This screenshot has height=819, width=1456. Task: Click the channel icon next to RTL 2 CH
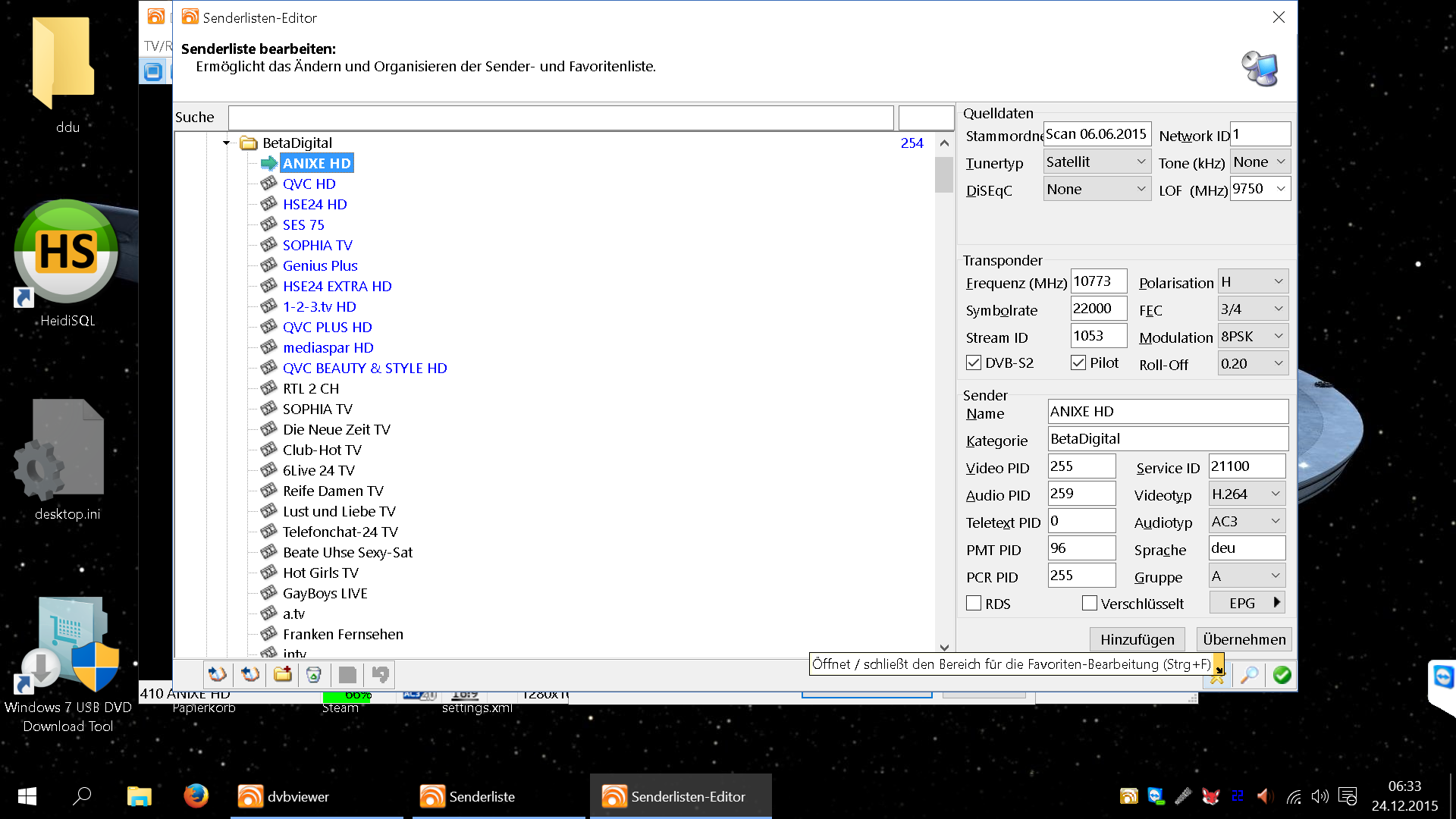point(268,388)
